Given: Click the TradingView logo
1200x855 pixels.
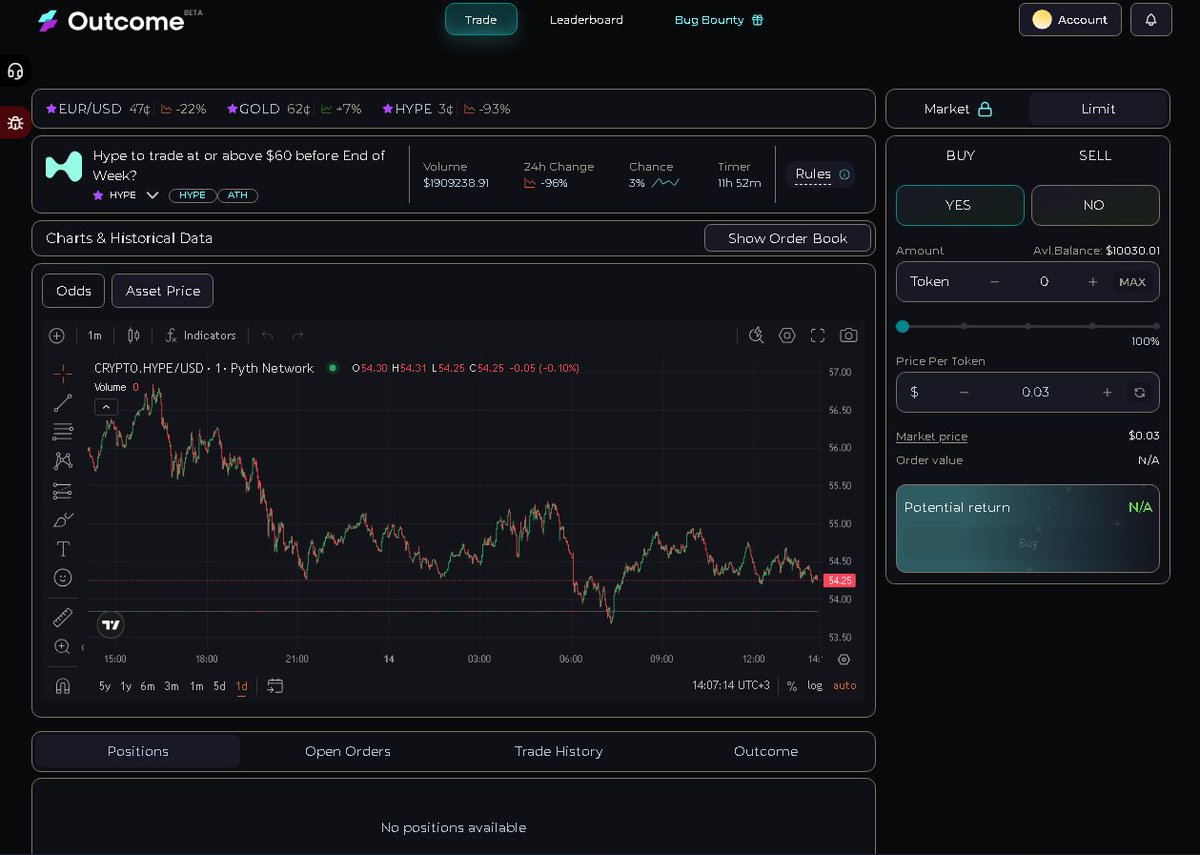Looking at the screenshot, I should 111,625.
